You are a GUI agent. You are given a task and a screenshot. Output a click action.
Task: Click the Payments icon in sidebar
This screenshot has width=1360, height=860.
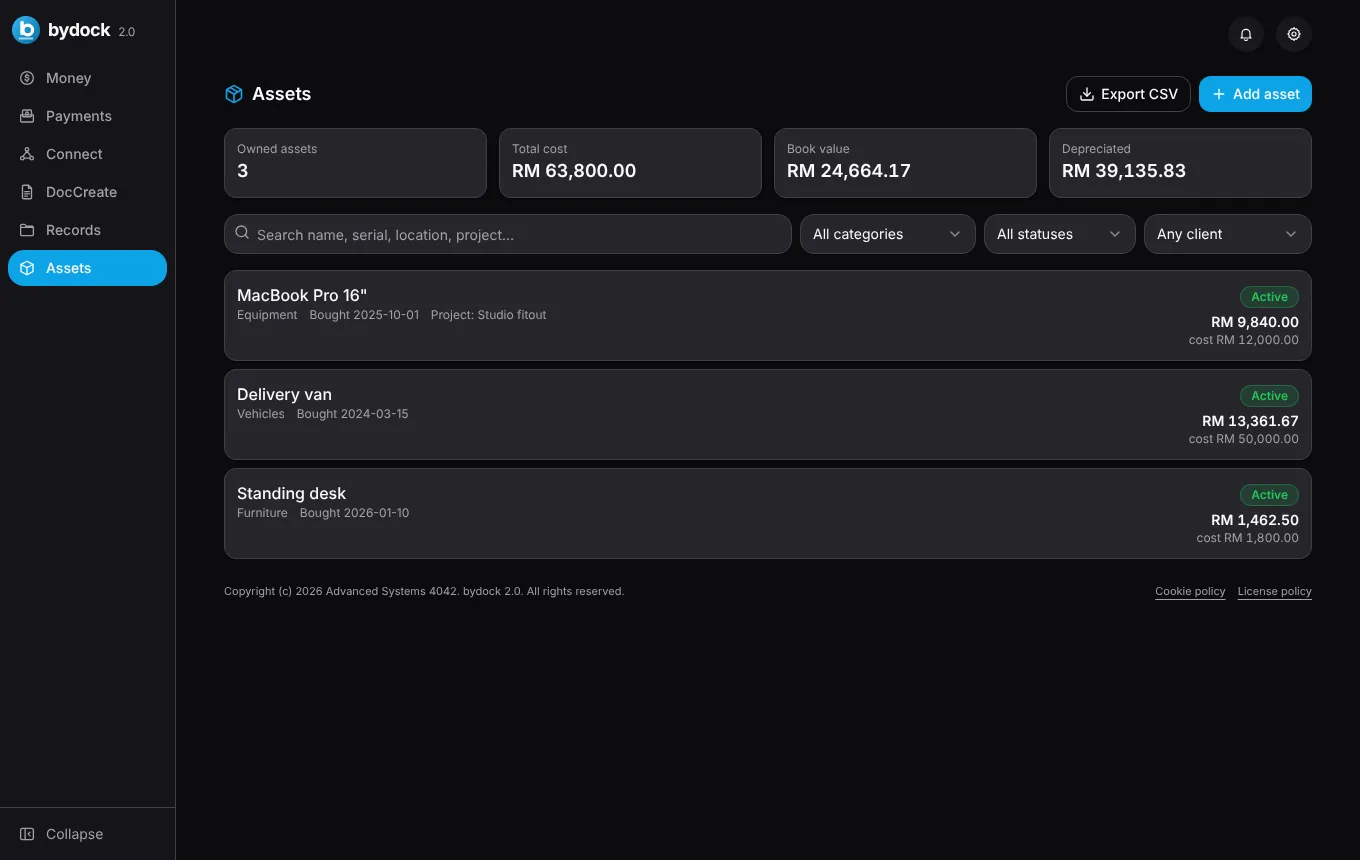pyautogui.click(x=27, y=116)
